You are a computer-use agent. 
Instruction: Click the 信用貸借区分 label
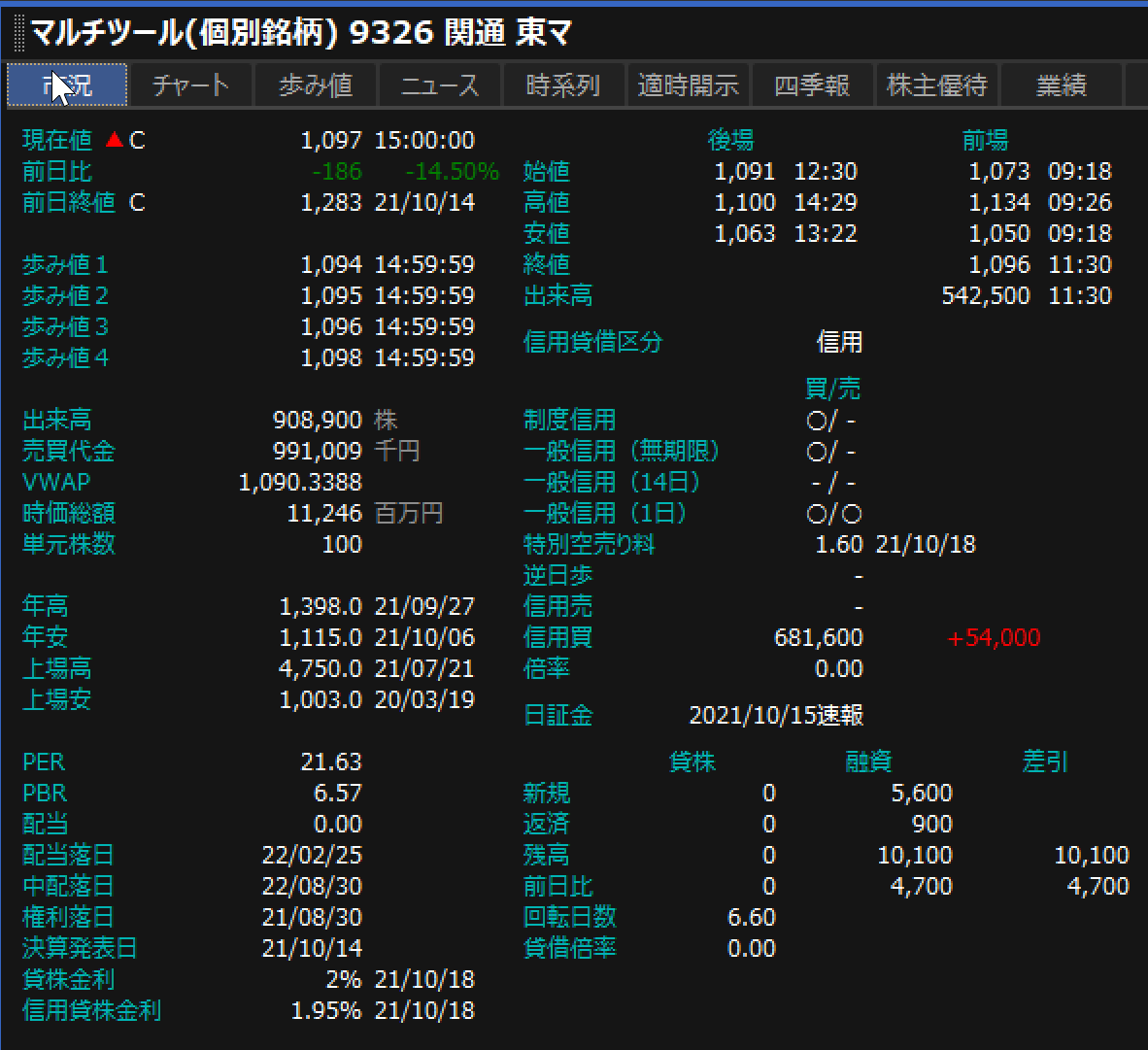pyautogui.click(x=593, y=342)
